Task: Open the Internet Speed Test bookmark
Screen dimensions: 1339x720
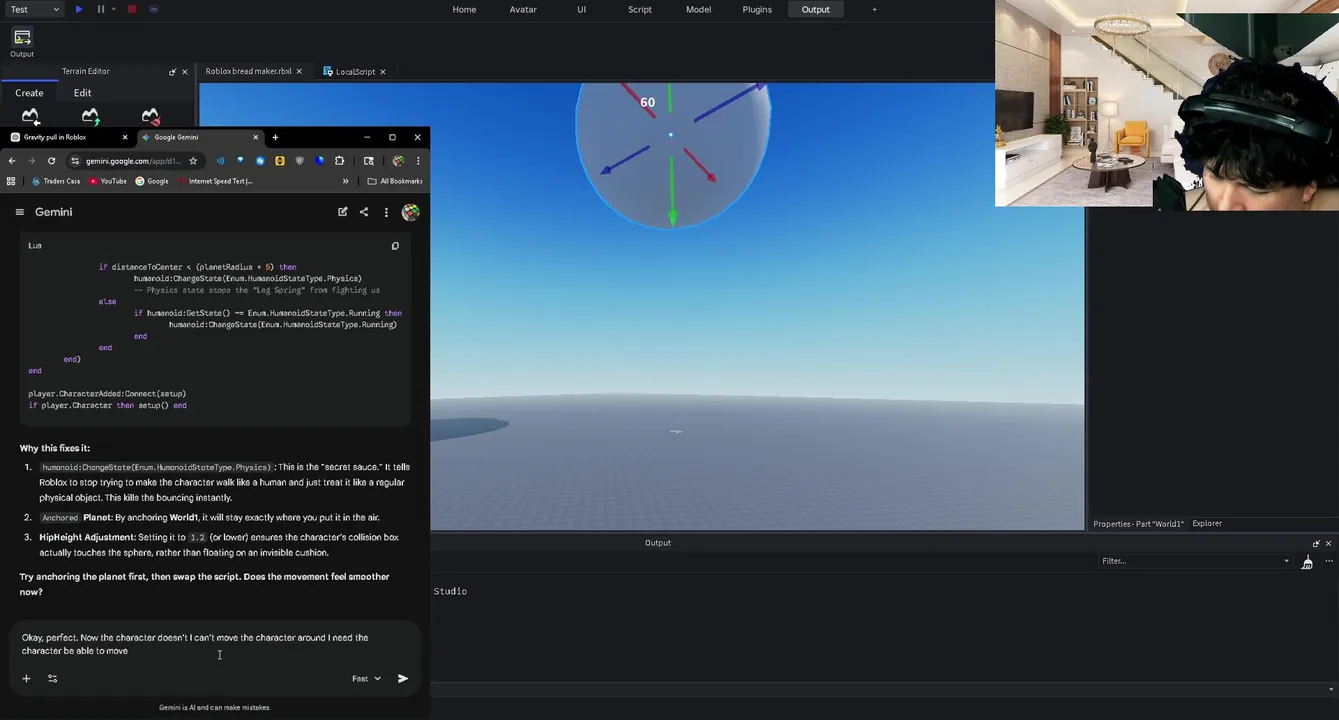Action: click(x=215, y=181)
